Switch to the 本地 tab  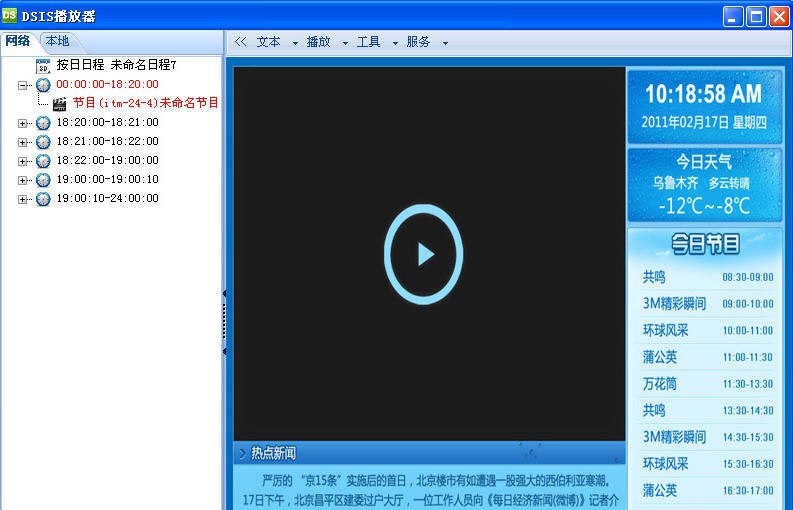[x=57, y=41]
